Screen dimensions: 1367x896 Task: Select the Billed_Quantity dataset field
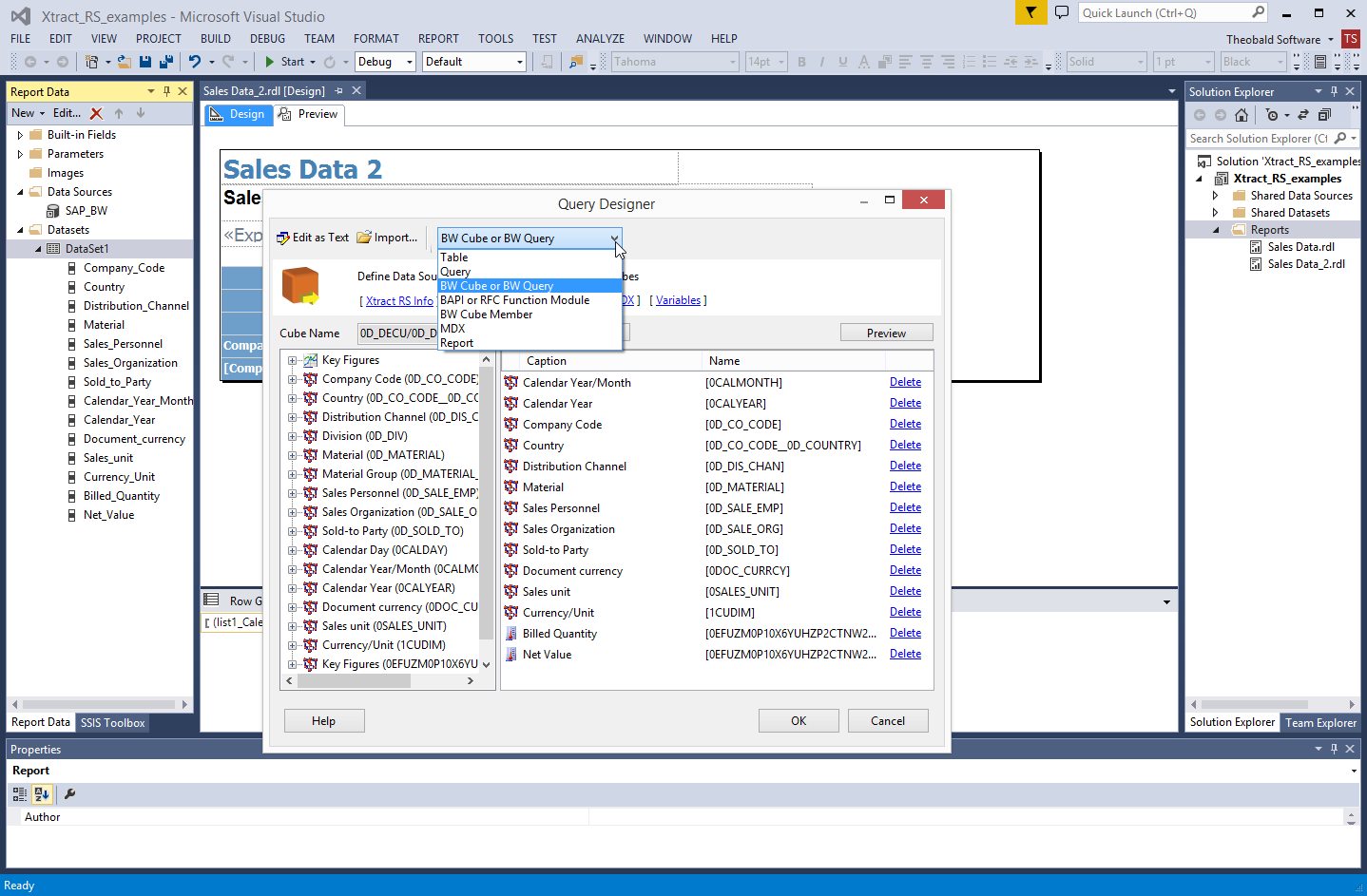(122, 496)
